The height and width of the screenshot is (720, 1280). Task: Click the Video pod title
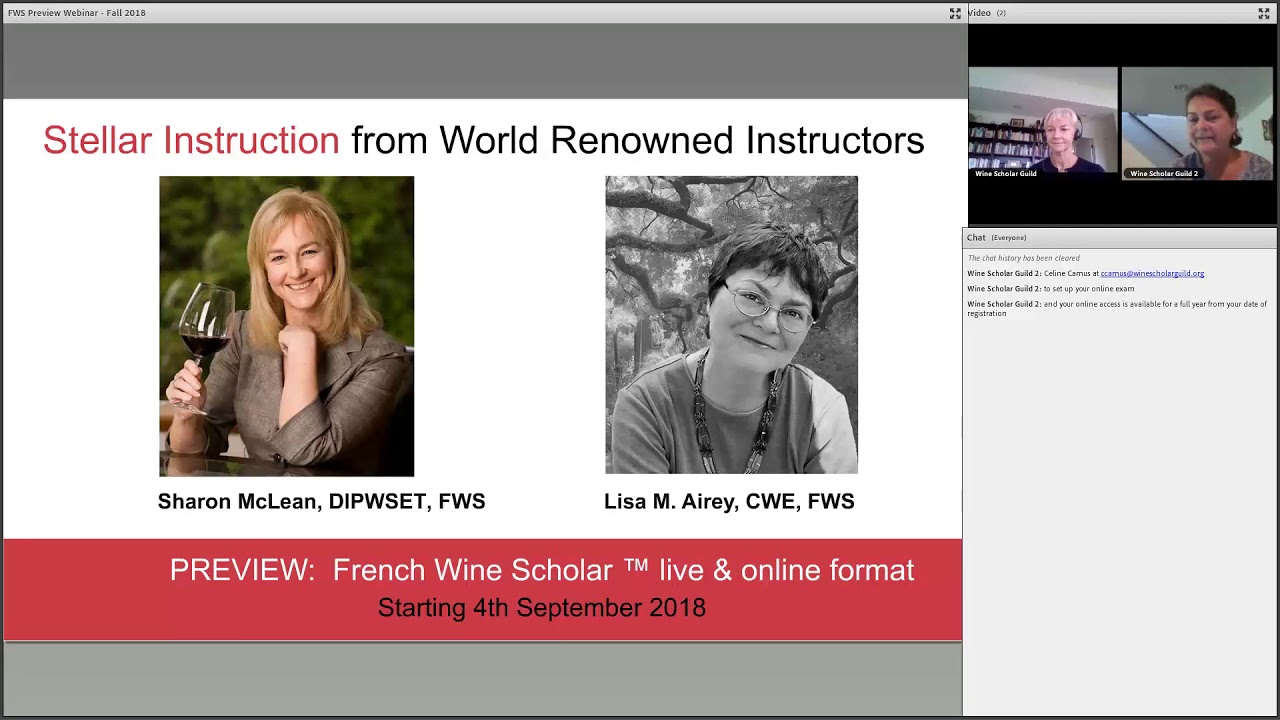point(979,13)
